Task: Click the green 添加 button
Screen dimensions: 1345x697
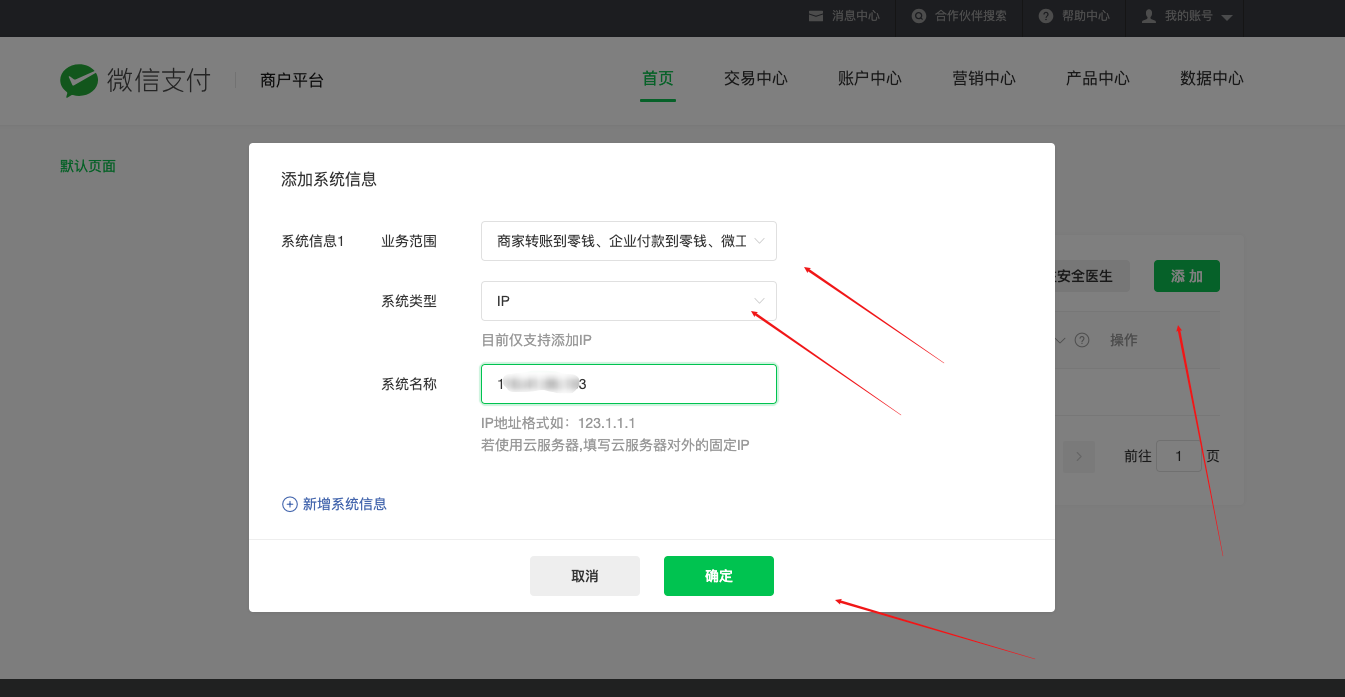Action: click(1187, 276)
